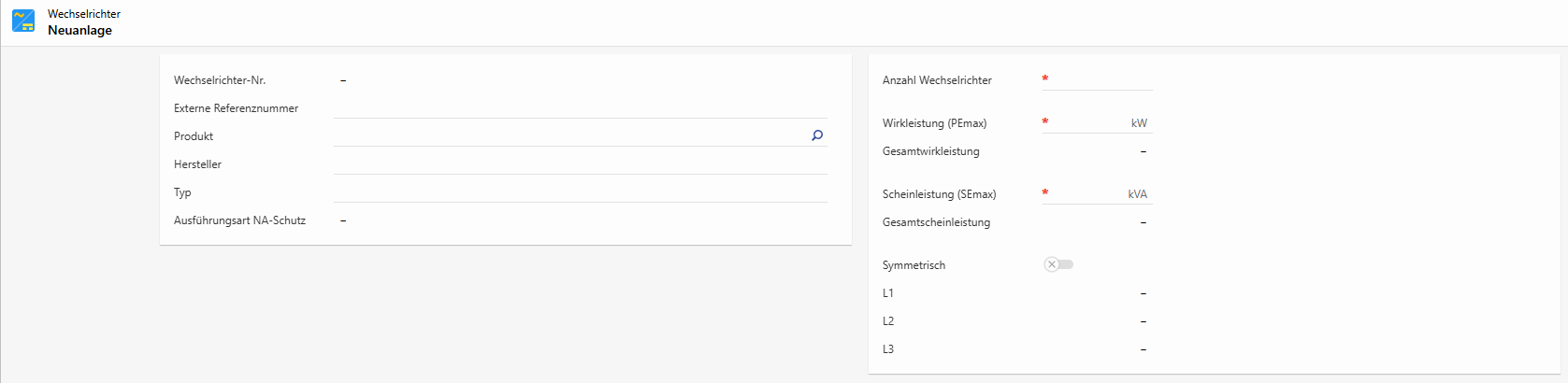Focus the Produkt input field
Image resolution: width=1568 pixels, height=383 pixels.
click(x=570, y=136)
